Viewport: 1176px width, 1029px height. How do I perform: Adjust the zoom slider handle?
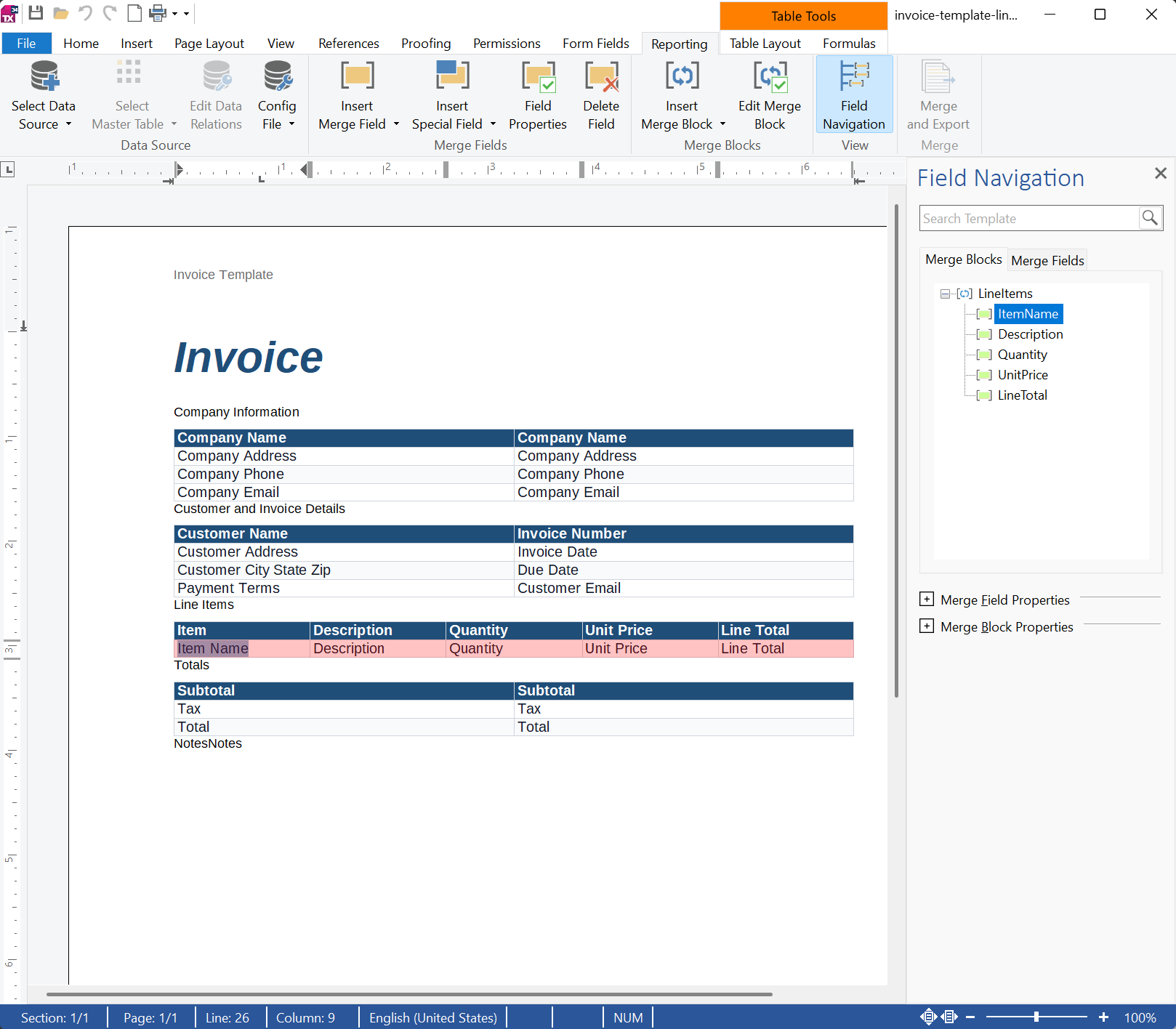point(1036,1017)
